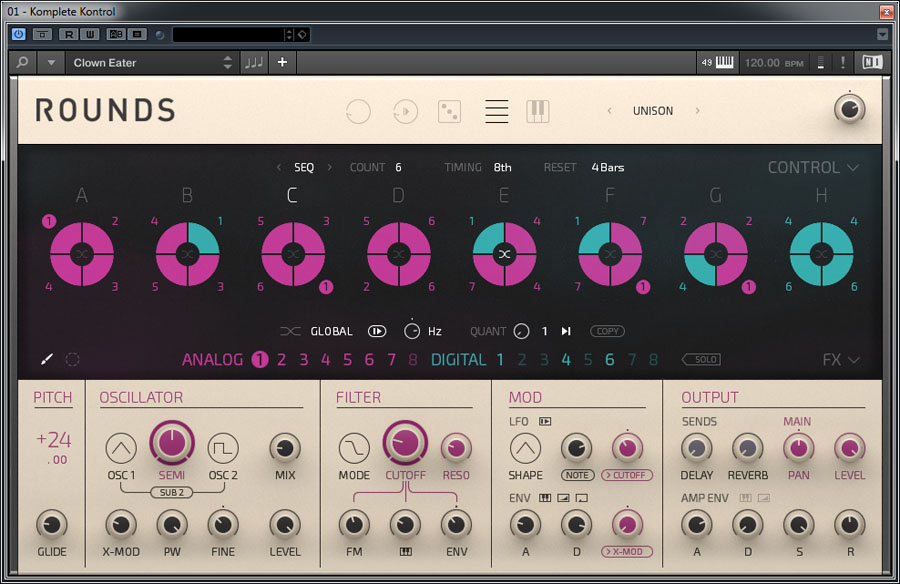Click the filter MODE shape icon
Viewport: 900px width, 584px height.
coord(354,448)
